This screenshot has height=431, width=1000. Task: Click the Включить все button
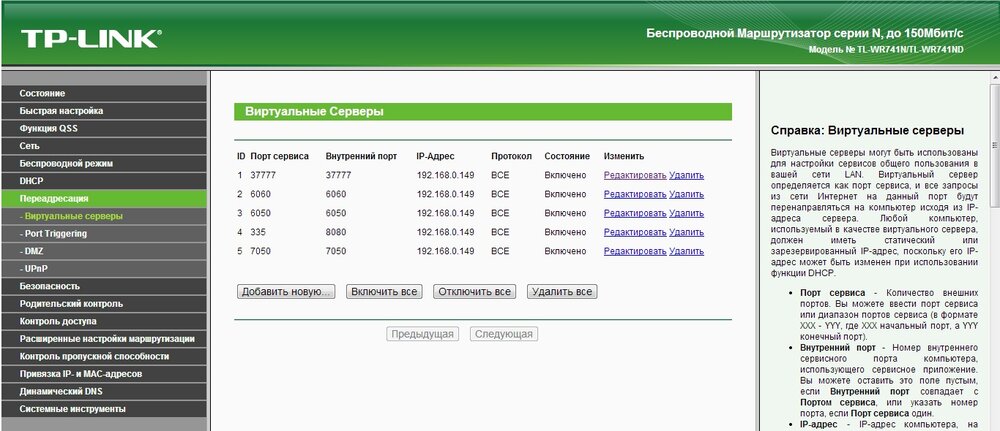coord(385,292)
